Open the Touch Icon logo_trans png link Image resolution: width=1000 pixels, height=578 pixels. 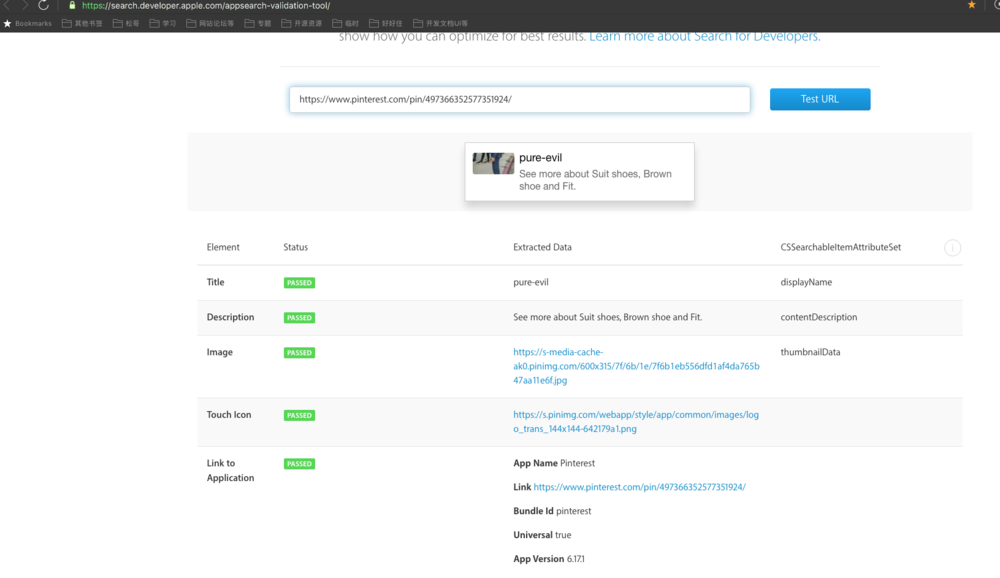tap(636, 422)
